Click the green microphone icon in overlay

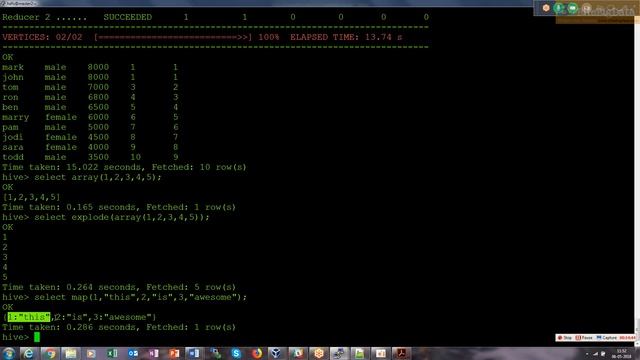tap(559, 8)
